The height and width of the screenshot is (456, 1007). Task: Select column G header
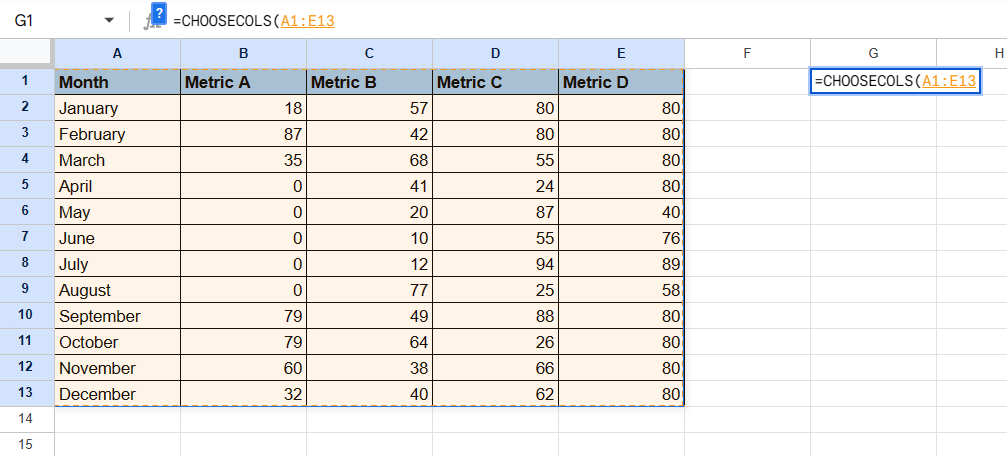(x=873, y=53)
